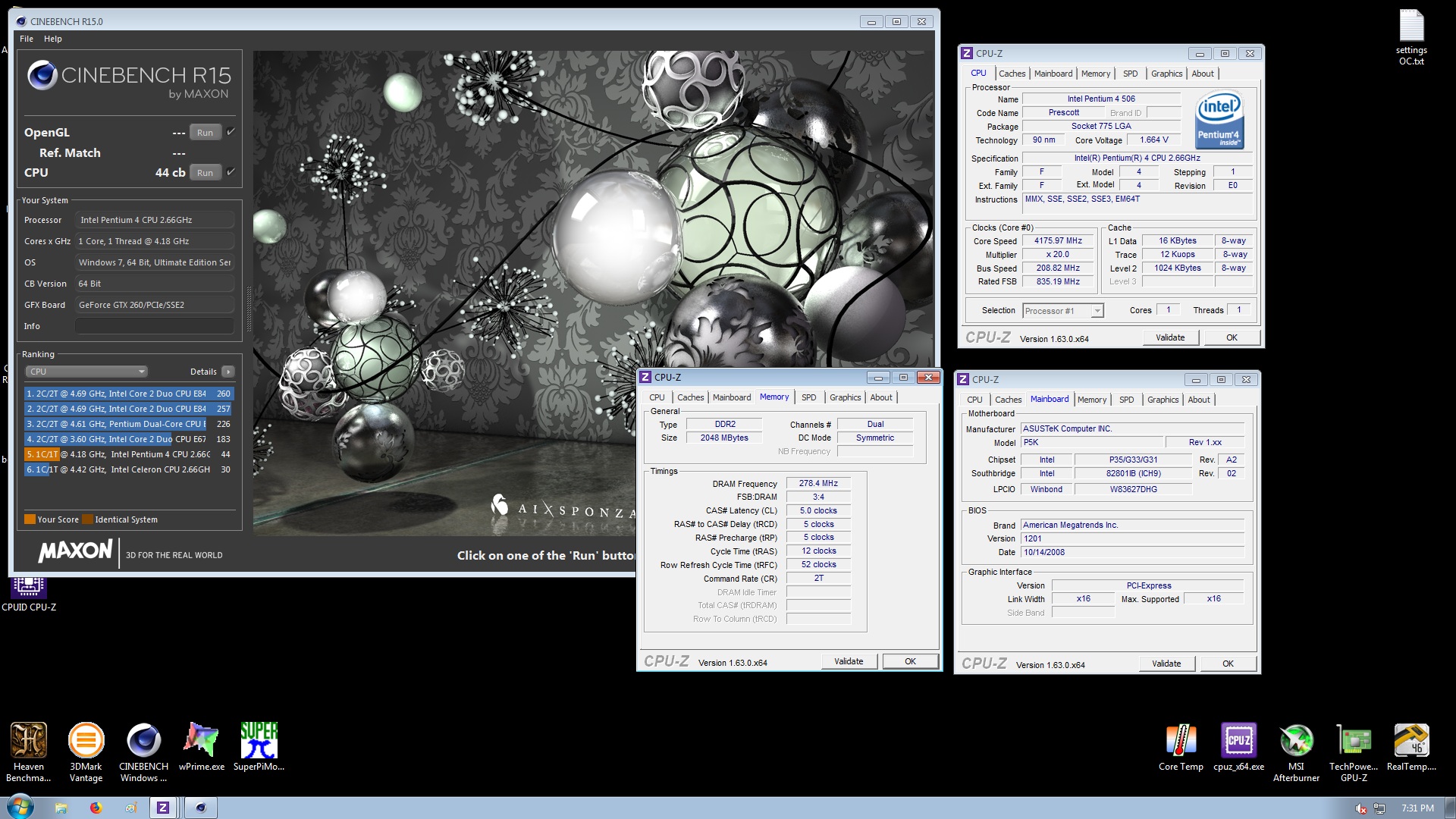This screenshot has width=1456, height=819.
Task: Click the GeForce GTX 260 GFX Board field
Action: (155, 305)
